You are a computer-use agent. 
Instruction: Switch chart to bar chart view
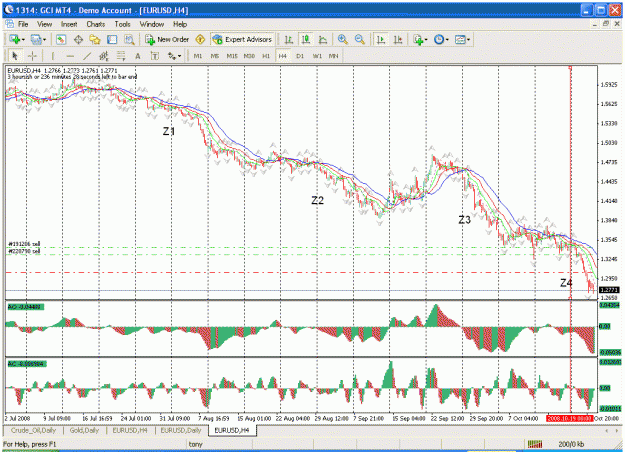click(x=289, y=39)
